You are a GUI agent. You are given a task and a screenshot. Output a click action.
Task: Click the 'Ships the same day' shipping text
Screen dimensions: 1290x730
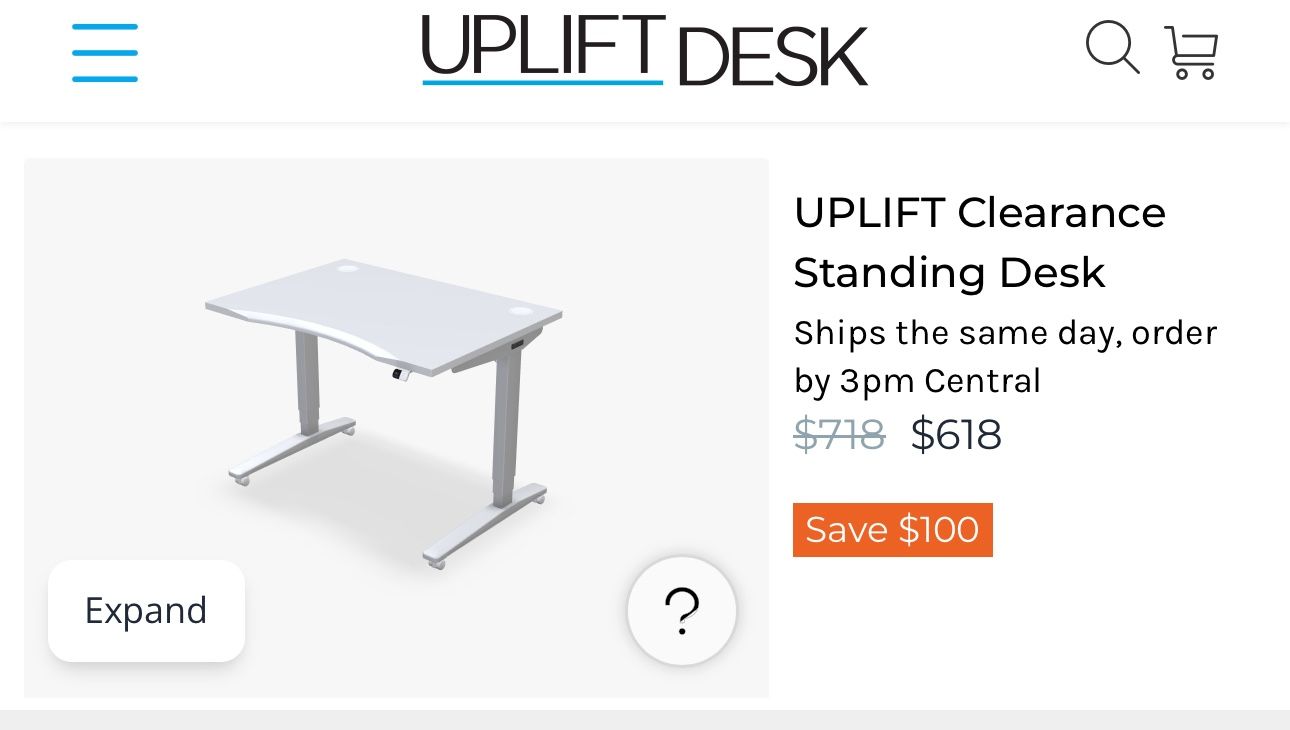[x=1004, y=332]
